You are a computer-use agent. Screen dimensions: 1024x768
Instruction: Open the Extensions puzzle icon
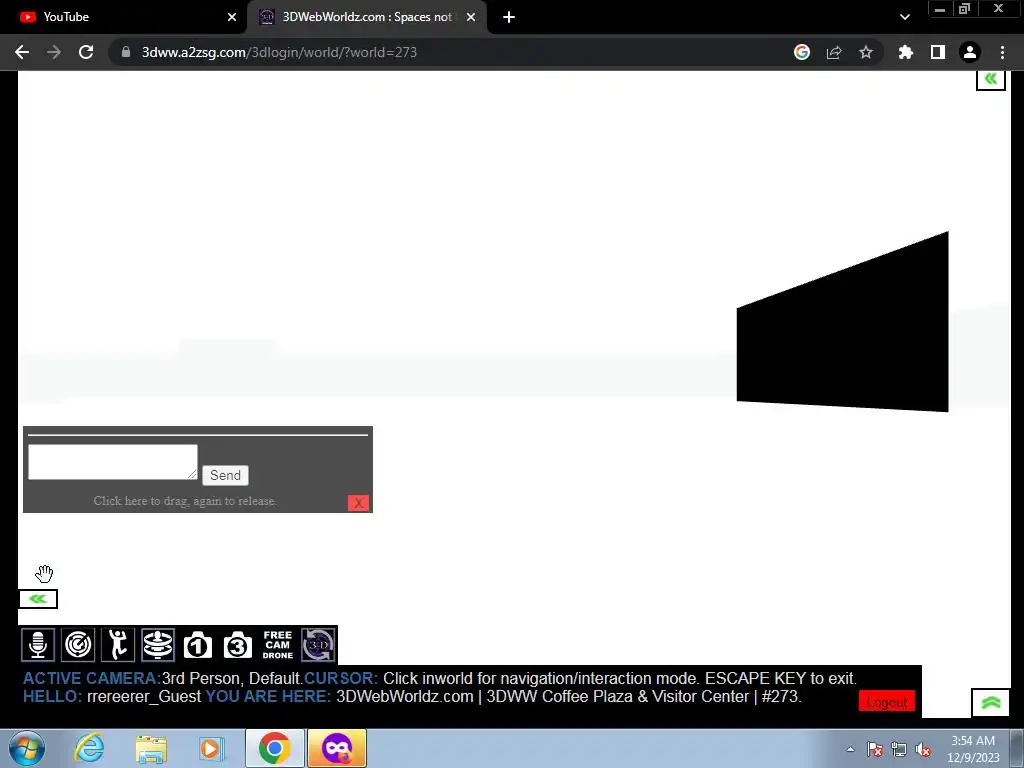point(906,52)
